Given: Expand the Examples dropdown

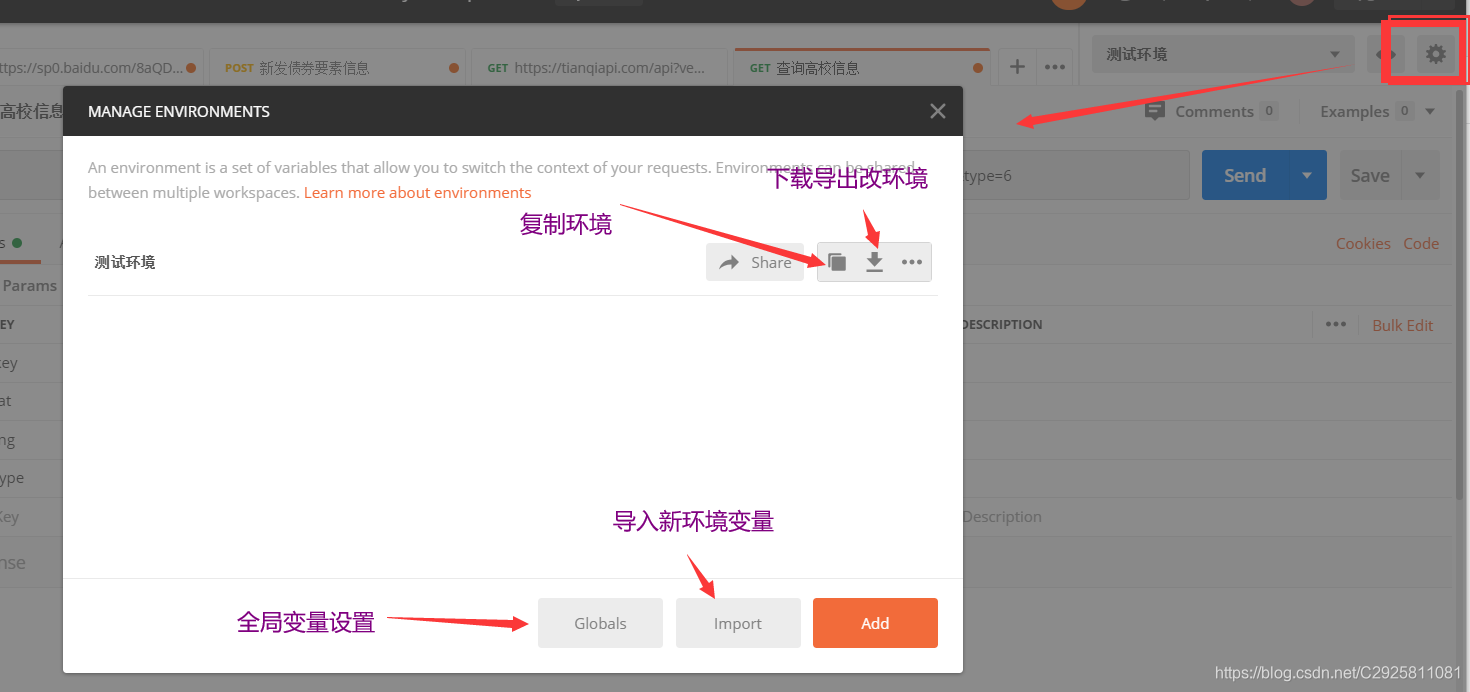Looking at the screenshot, I should click(x=1377, y=111).
